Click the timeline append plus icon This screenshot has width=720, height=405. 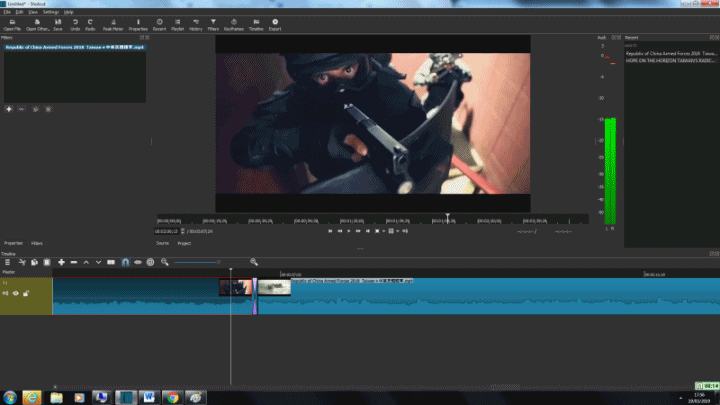pyautogui.click(x=61, y=262)
